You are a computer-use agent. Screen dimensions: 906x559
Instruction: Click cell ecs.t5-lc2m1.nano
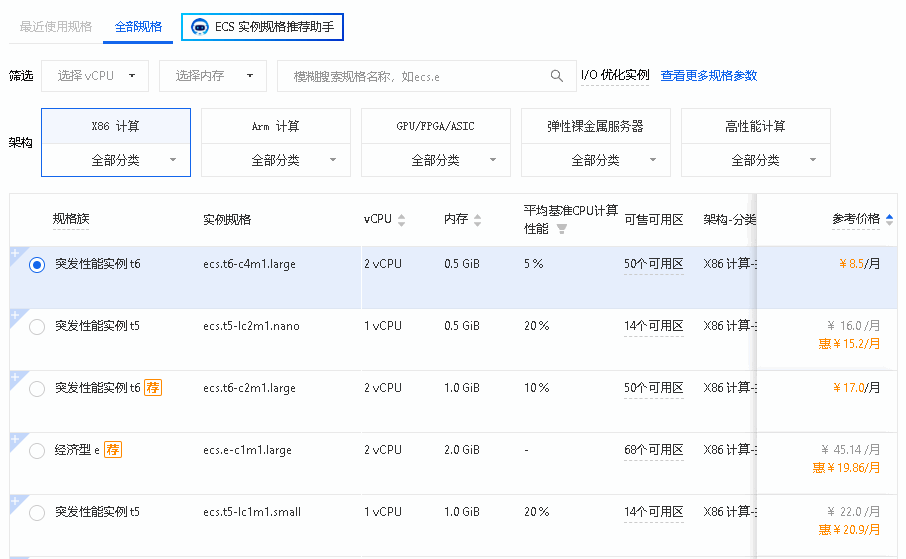pyautogui.click(x=251, y=326)
